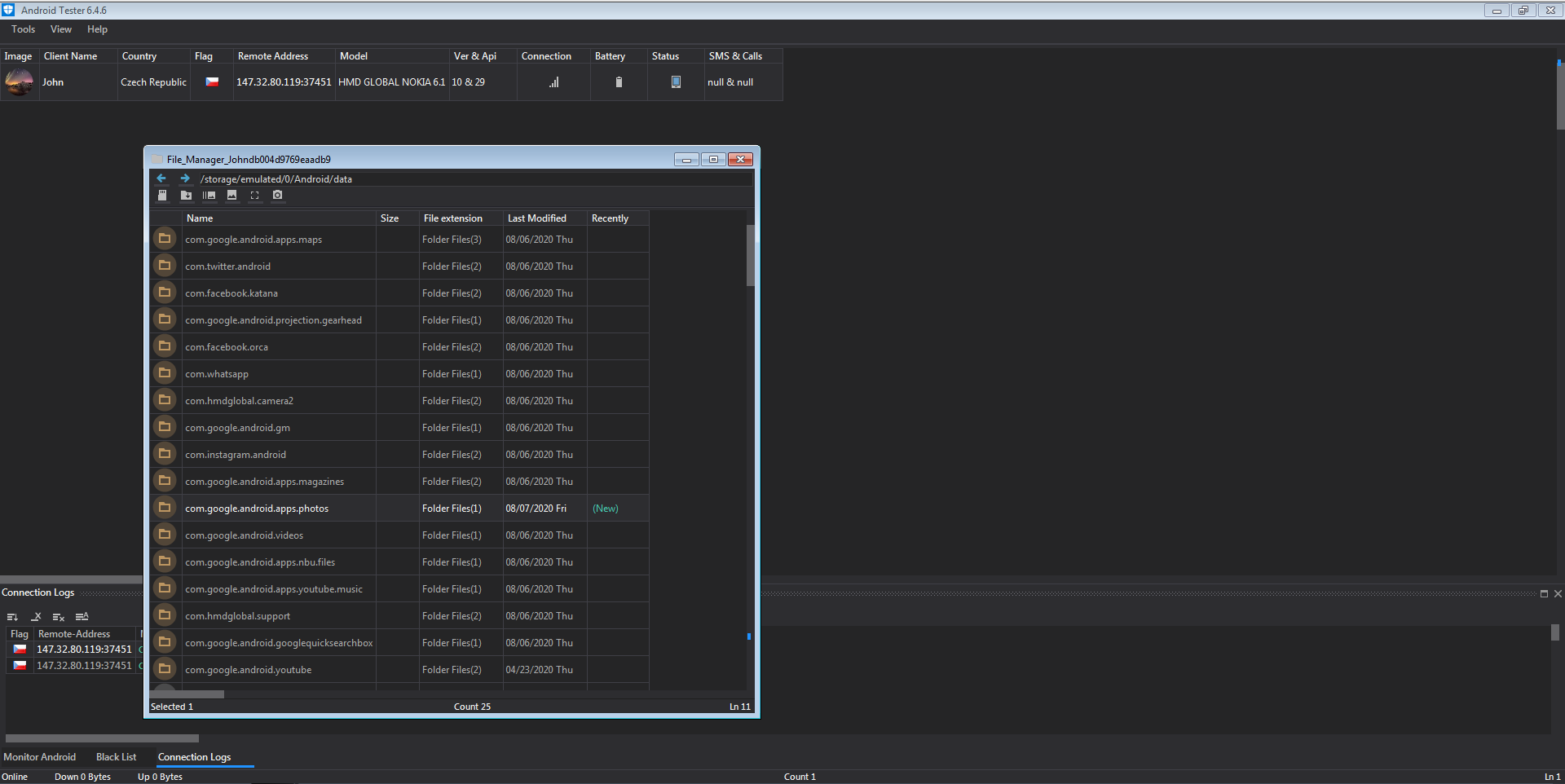Click folder icon for com.facebook.katana
This screenshot has height=784, width=1565.
(165, 293)
